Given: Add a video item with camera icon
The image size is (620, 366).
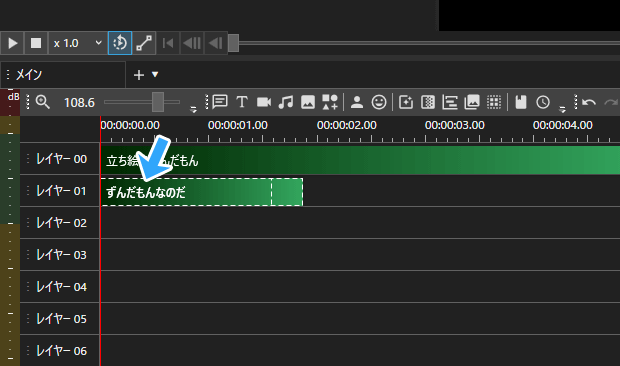Looking at the screenshot, I should (x=264, y=102).
